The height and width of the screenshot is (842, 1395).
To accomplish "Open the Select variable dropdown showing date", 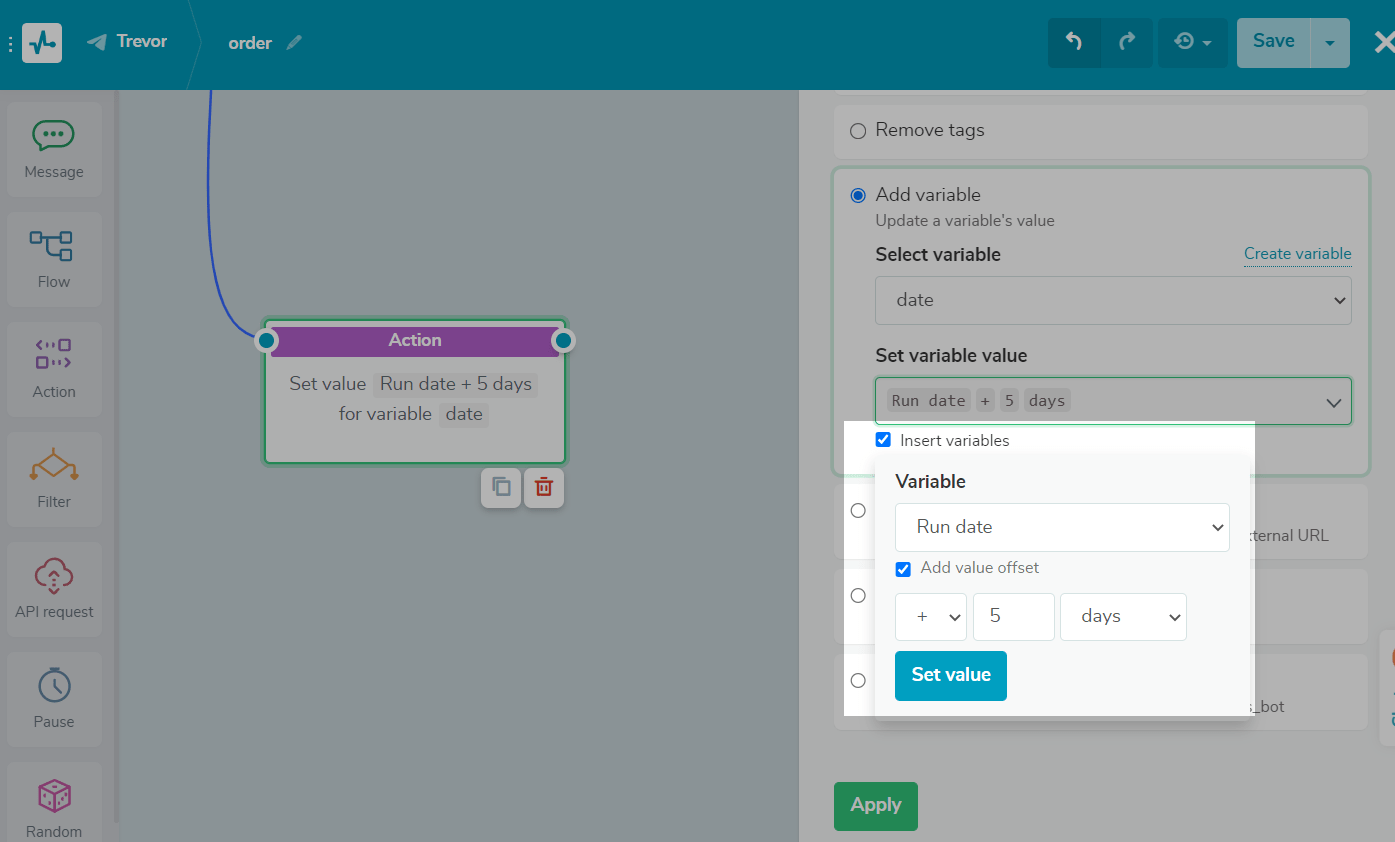I will (1112, 300).
